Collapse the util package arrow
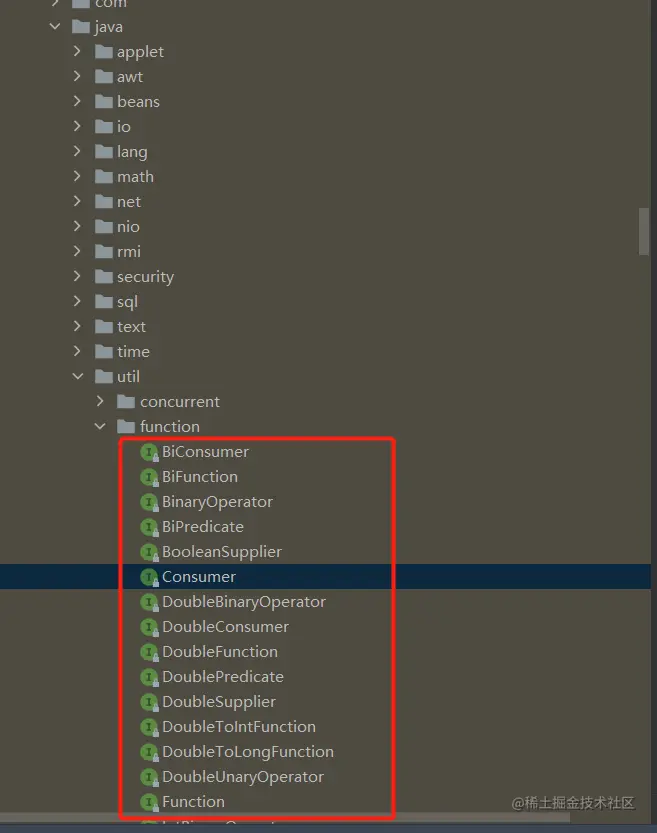This screenshot has width=657, height=833. [78, 376]
